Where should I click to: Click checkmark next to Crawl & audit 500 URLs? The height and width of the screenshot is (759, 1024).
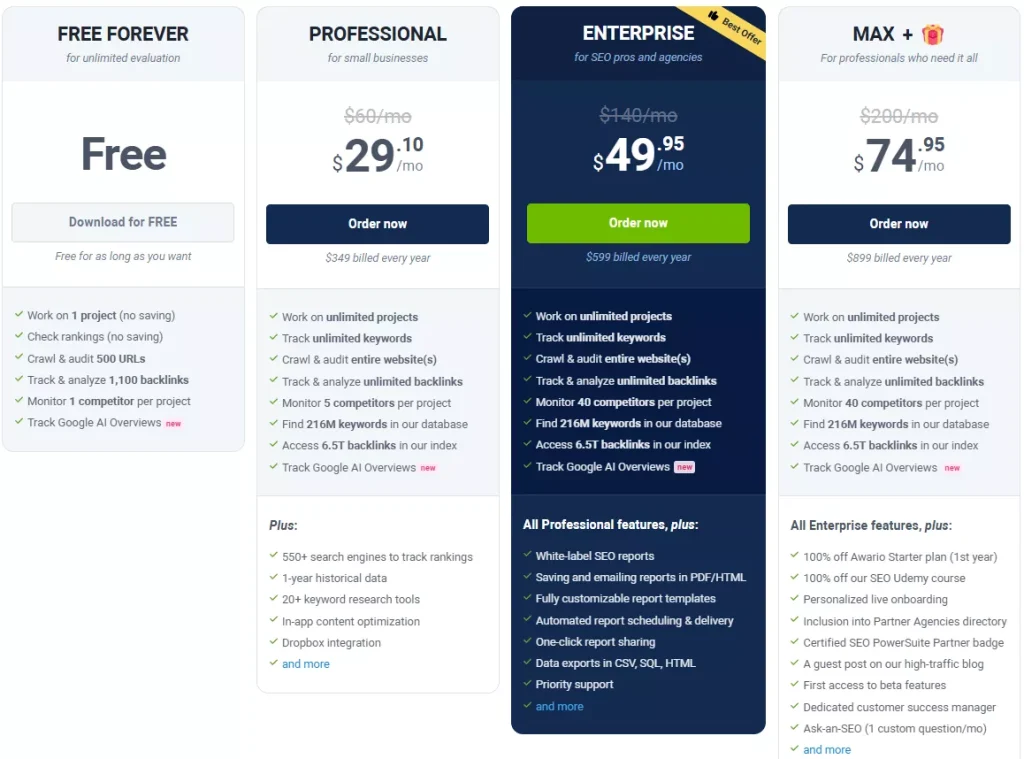19,358
